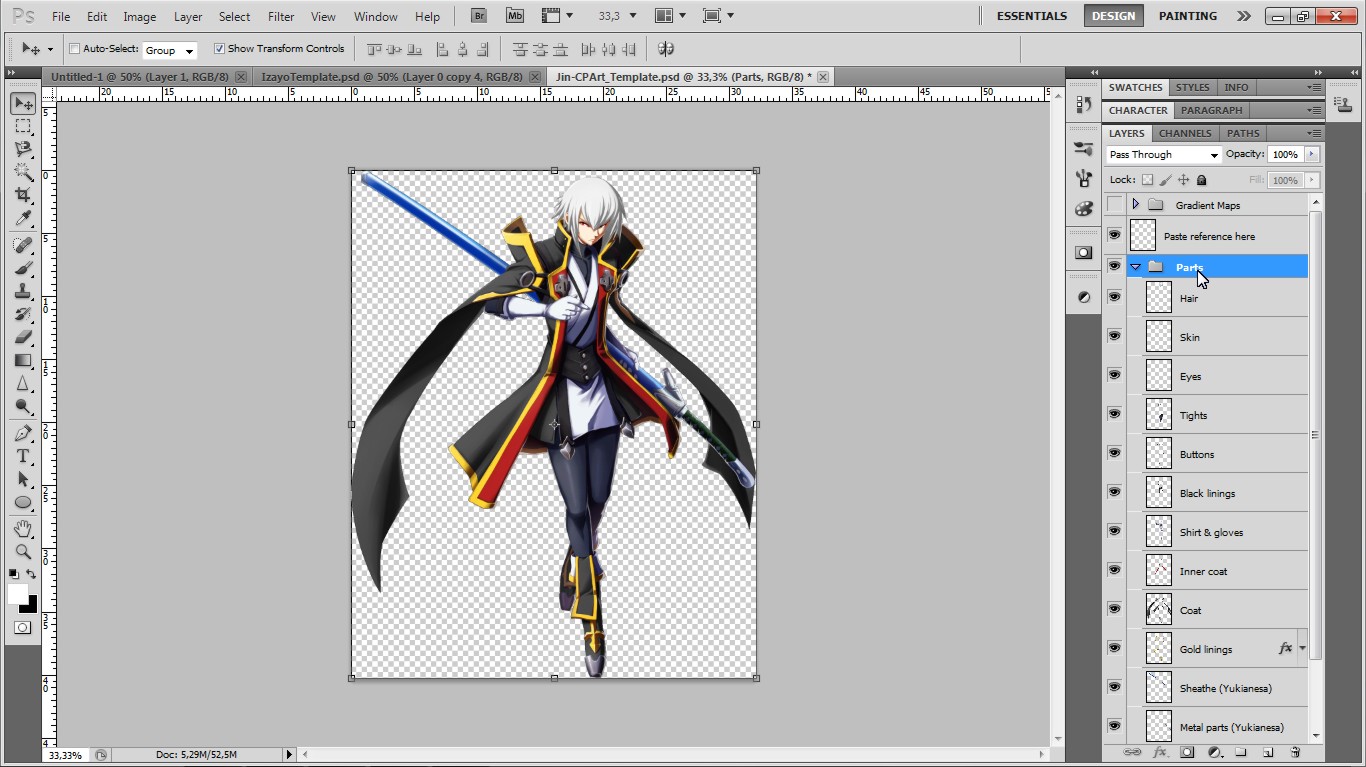Hide the Hair layer
The height and width of the screenshot is (767, 1366).
[x=1114, y=297]
